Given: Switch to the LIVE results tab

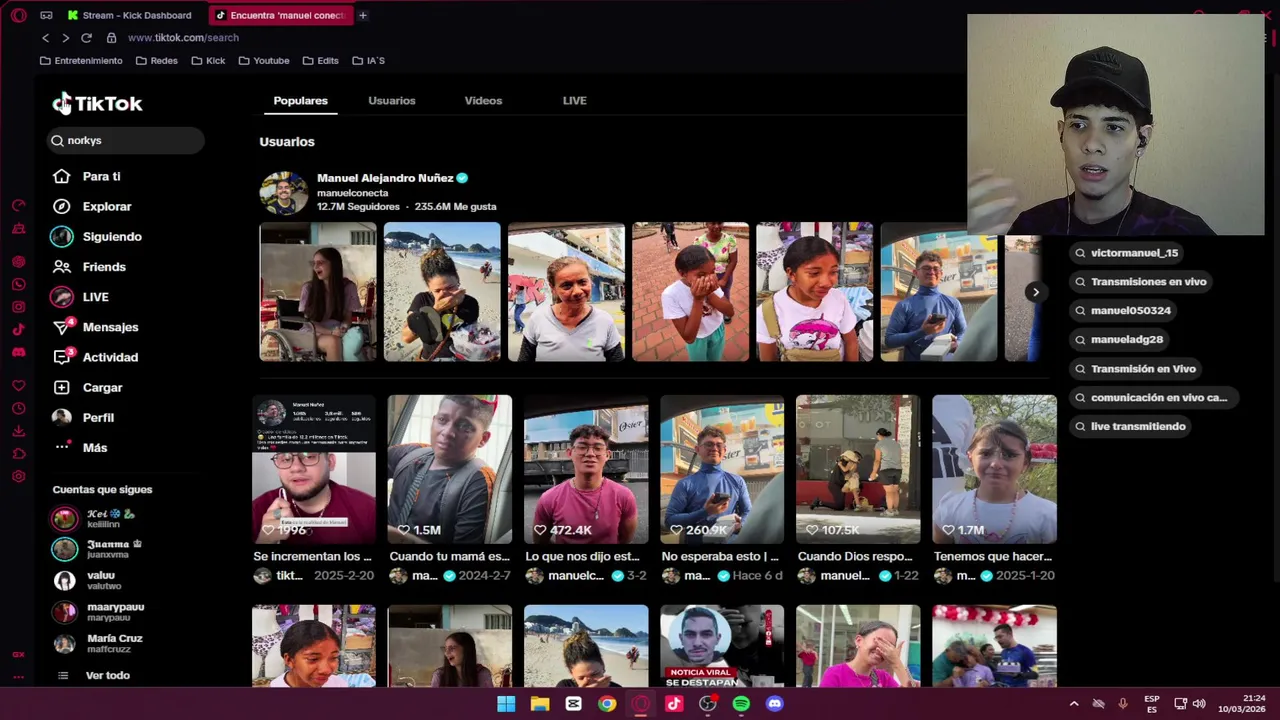Looking at the screenshot, I should (574, 100).
